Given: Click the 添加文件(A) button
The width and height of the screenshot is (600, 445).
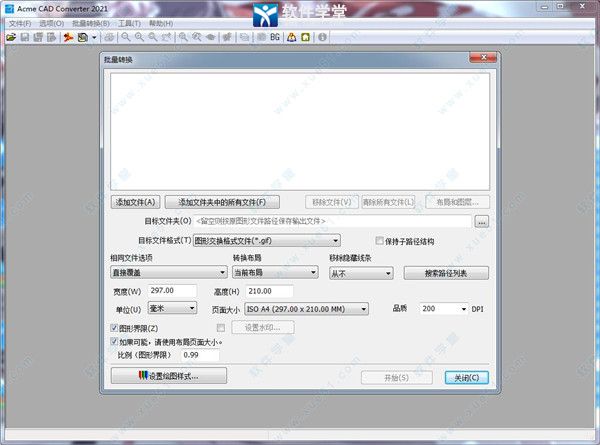Looking at the screenshot, I should click(135, 202).
